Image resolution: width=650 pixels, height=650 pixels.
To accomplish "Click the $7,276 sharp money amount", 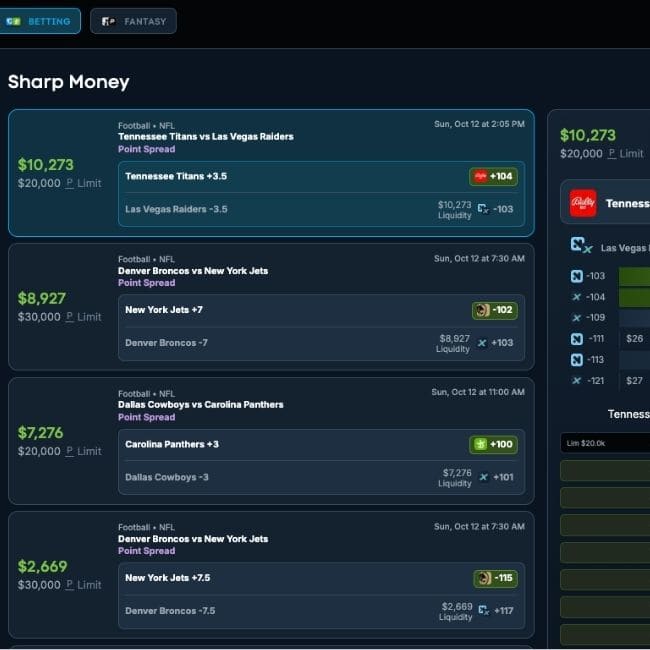I will [40, 433].
